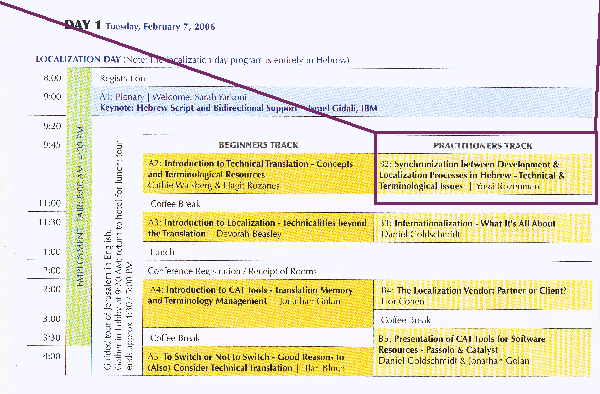
Task: Select the date Tuesday, February 7, 2006
Action: point(160,27)
